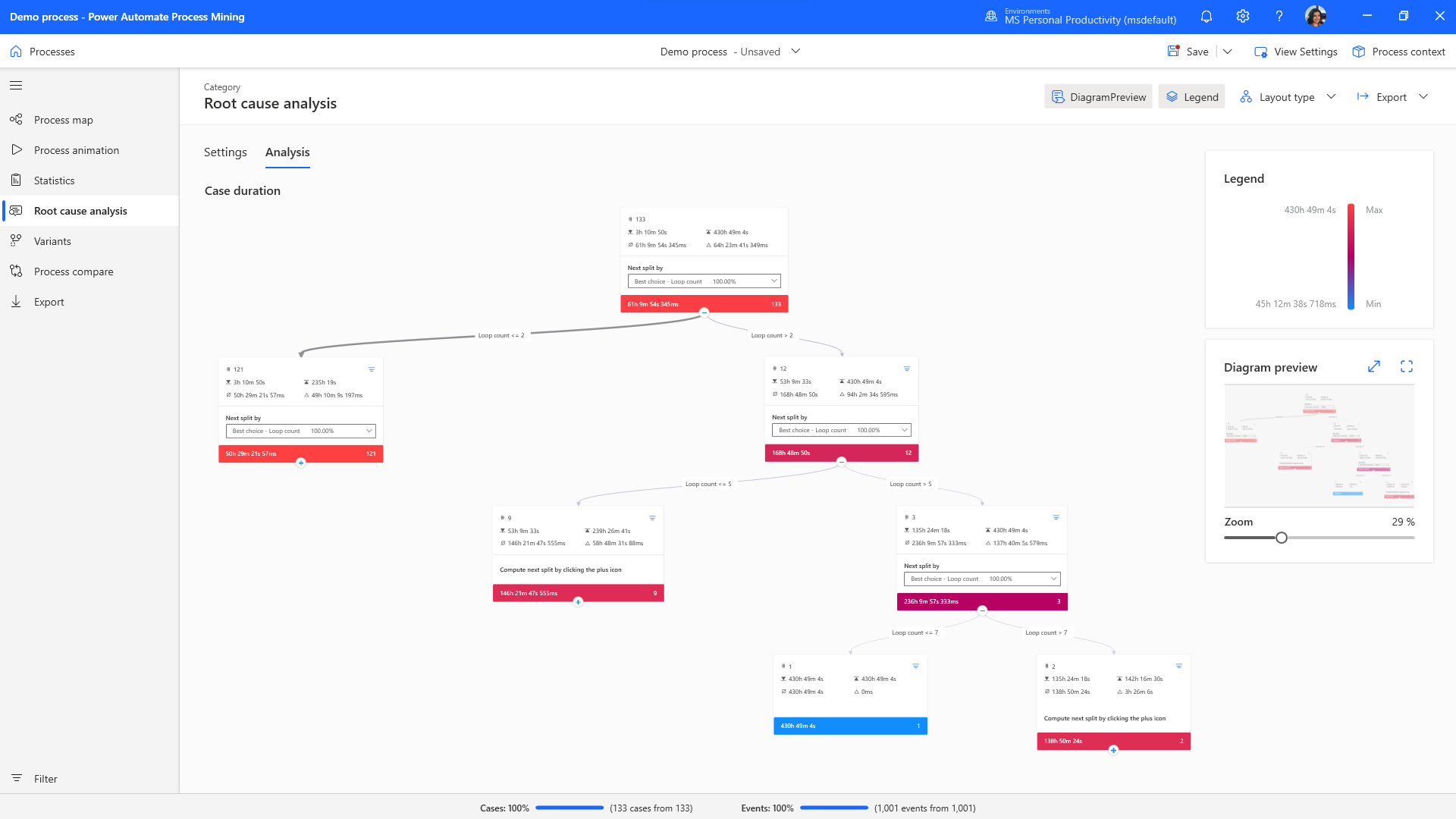Click the Process animation icon
Image resolution: width=1456 pixels, height=819 pixels.
[x=17, y=150]
